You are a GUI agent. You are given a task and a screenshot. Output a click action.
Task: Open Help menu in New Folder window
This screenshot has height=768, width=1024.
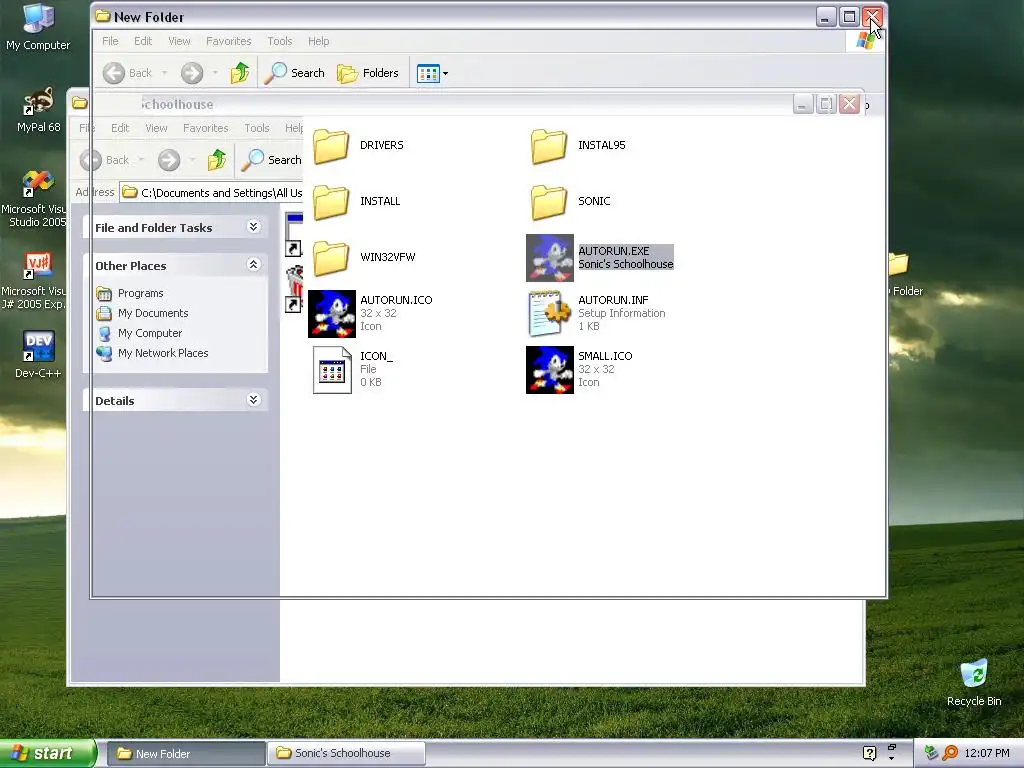(319, 41)
